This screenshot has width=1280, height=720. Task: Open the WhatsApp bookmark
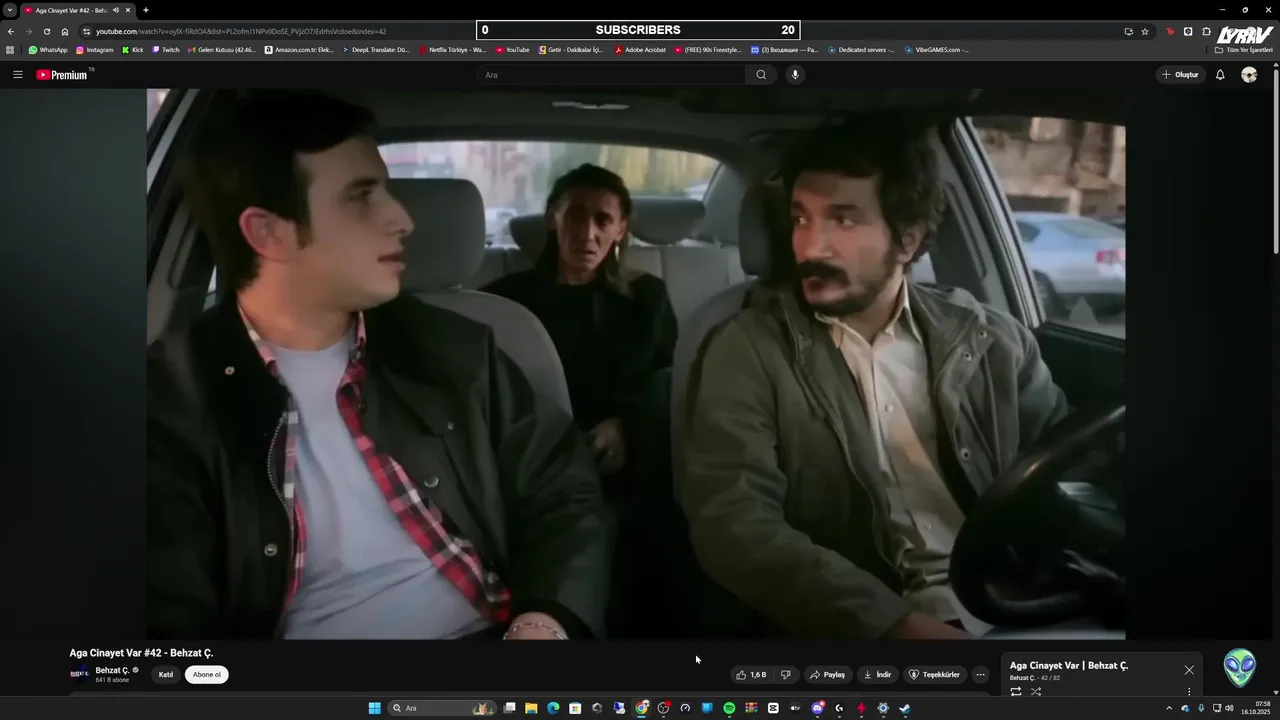[x=48, y=49]
